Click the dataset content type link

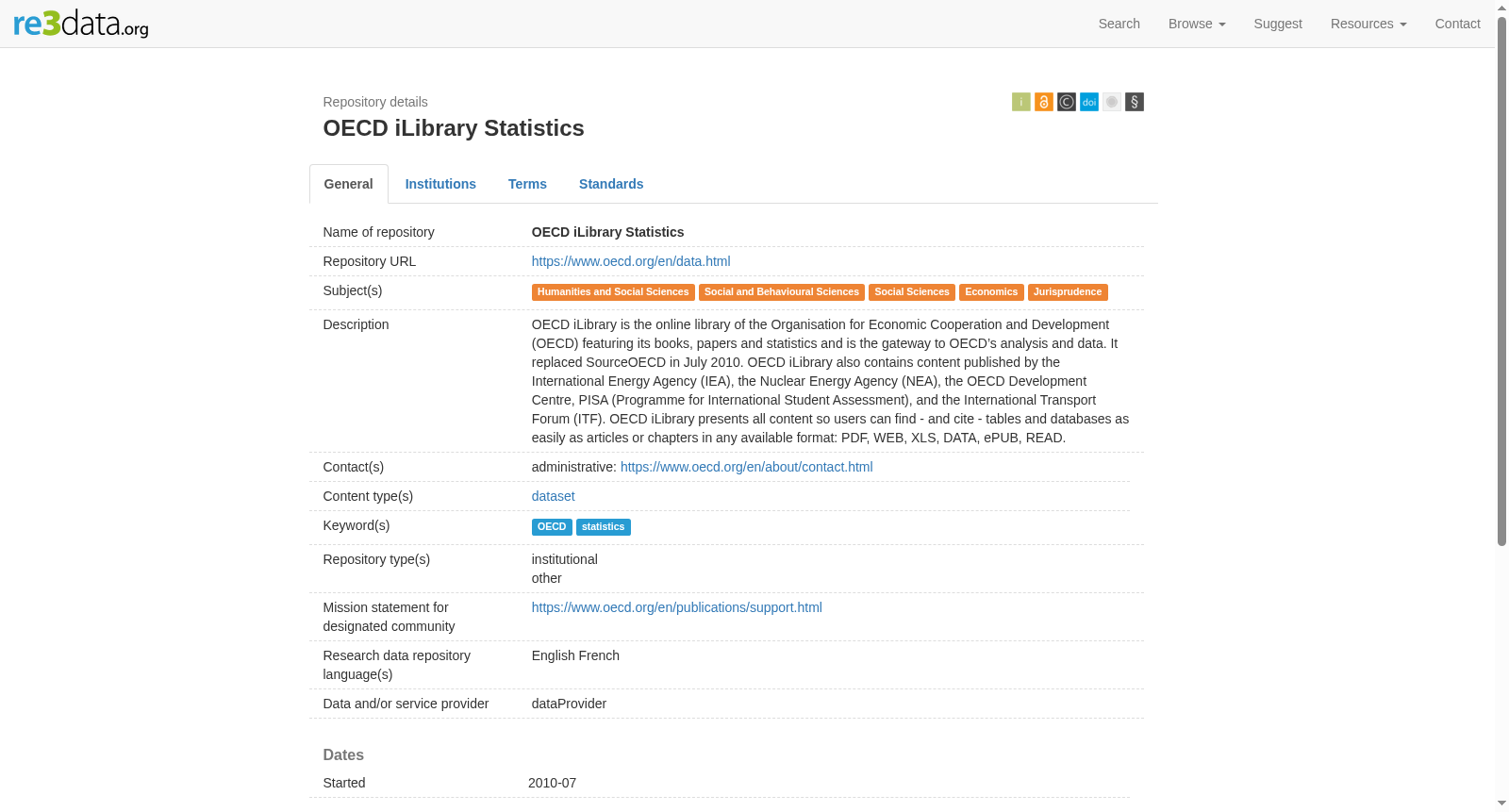tap(553, 496)
